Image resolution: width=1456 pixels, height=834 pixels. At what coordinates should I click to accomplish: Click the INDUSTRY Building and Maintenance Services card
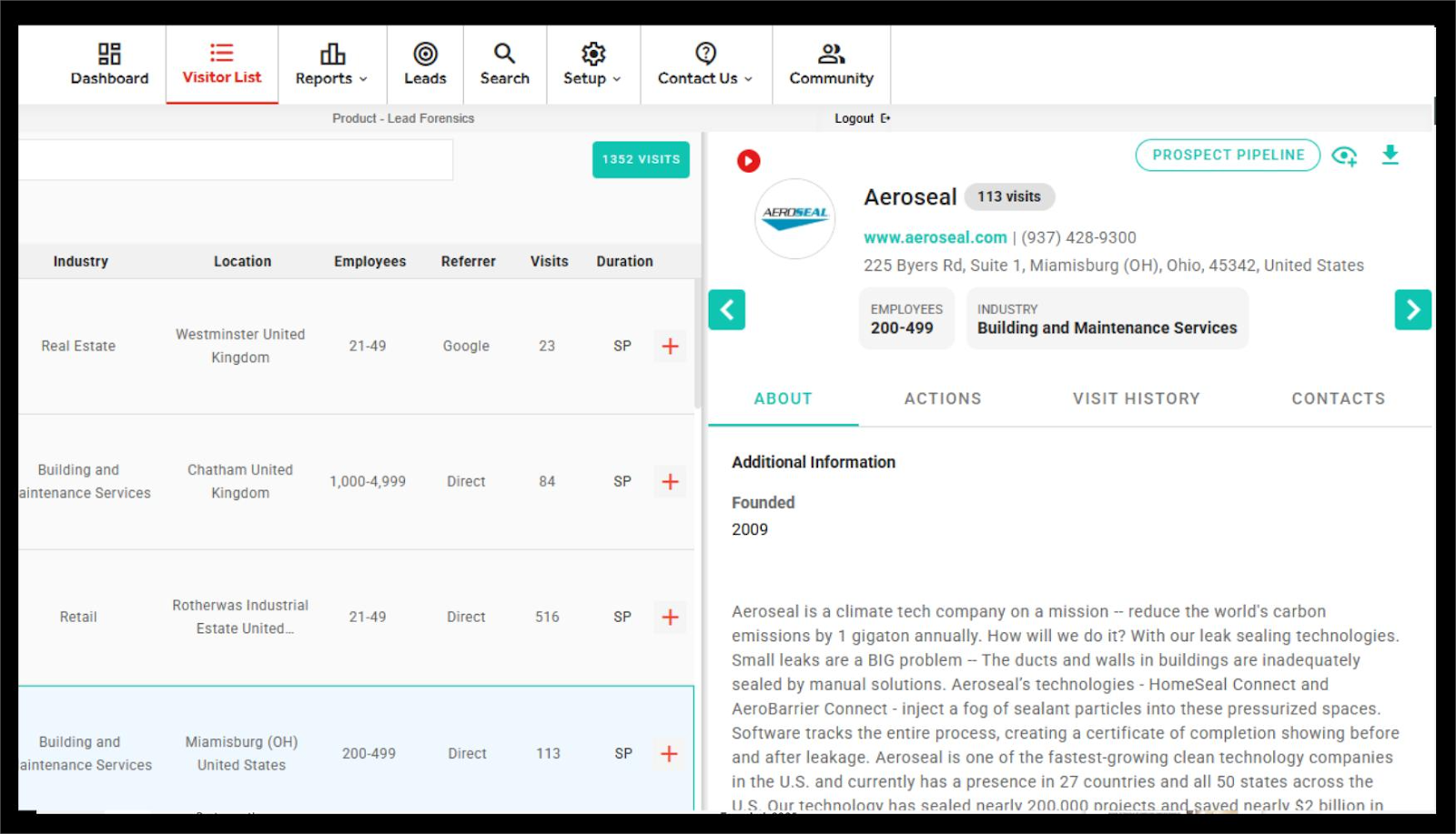pyautogui.click(x=1107, y=318)
